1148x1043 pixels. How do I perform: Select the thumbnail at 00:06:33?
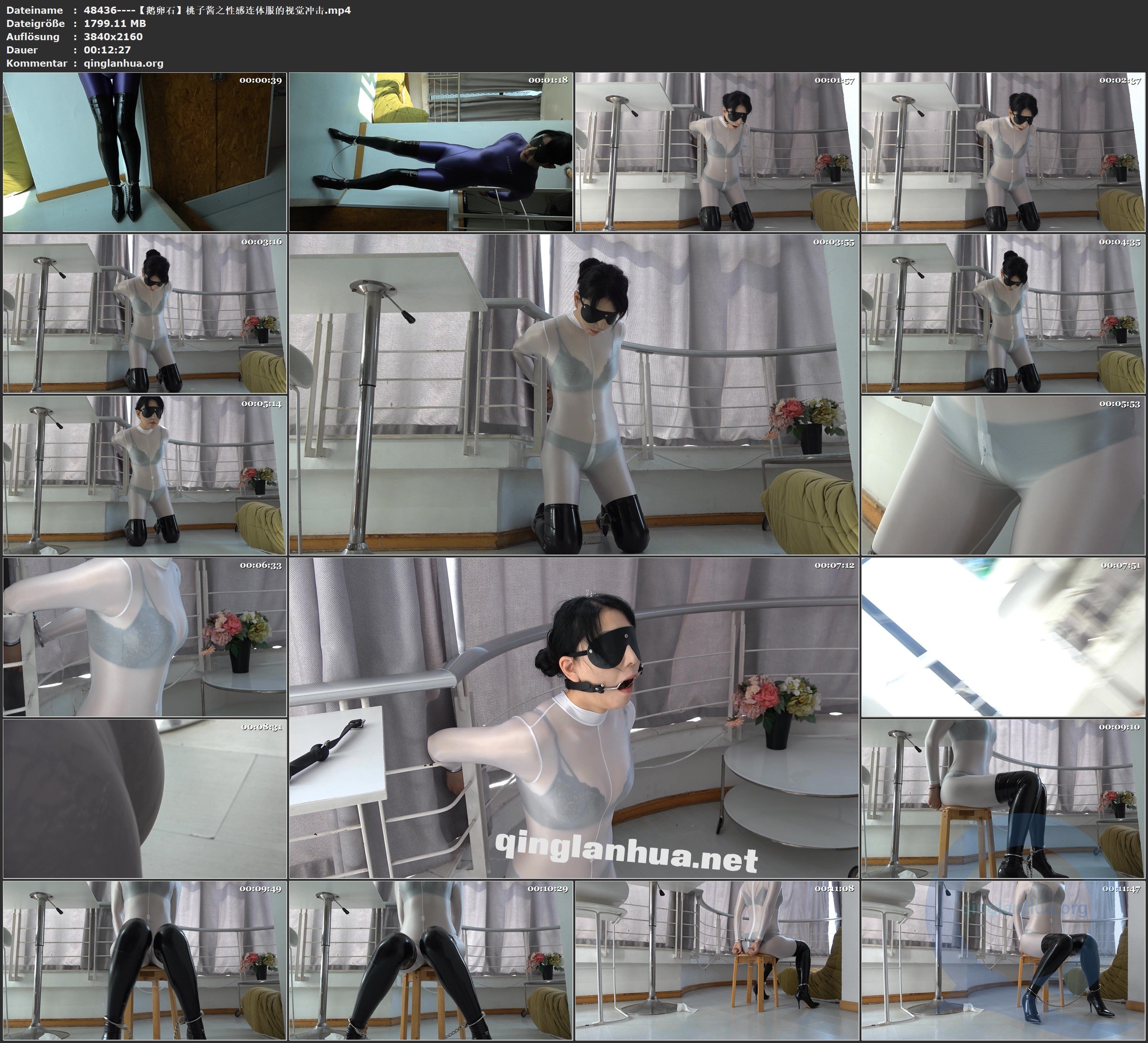[145, 636]
